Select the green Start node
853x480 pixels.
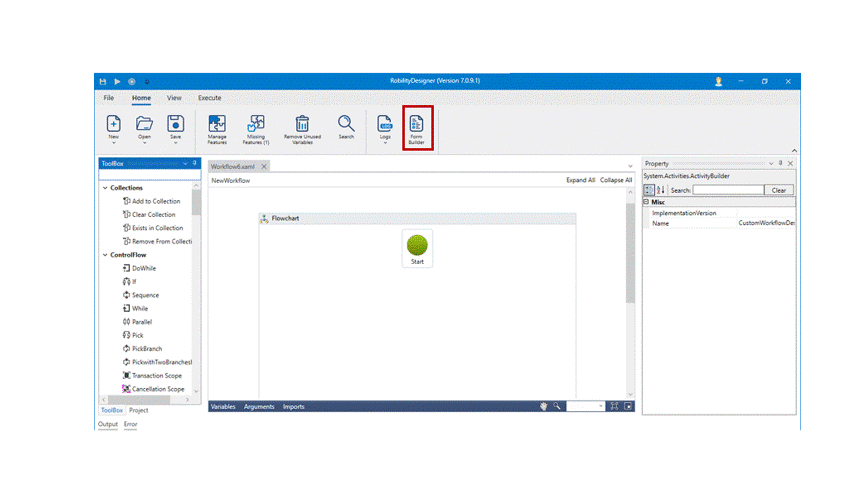417,246
